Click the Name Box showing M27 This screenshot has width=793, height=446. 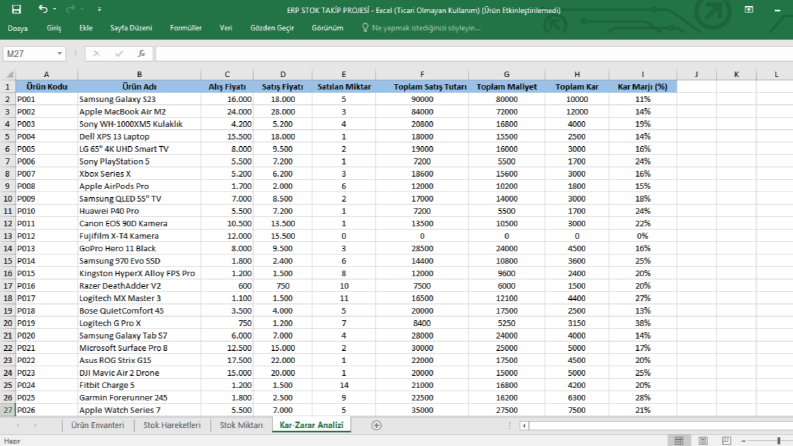click(x=29, y=54)
